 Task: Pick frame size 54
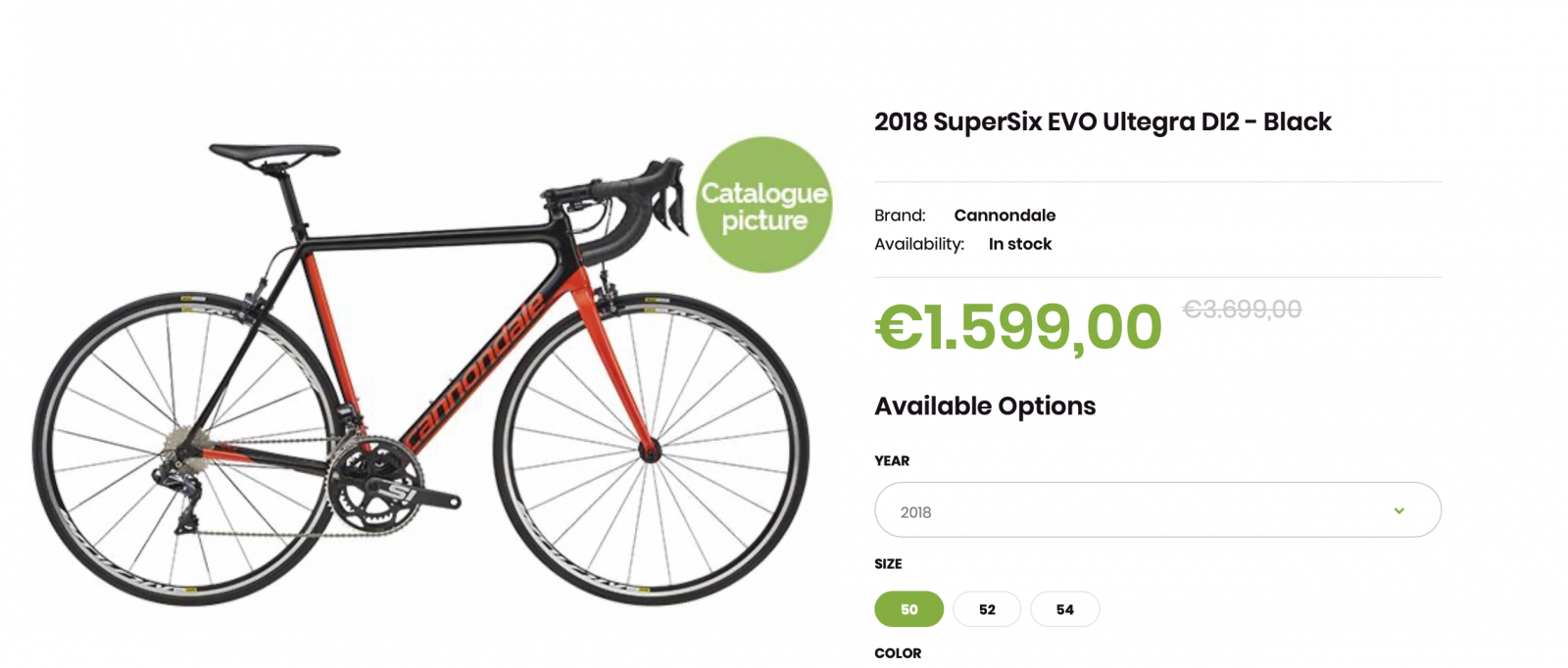[x=1064, y=609]
